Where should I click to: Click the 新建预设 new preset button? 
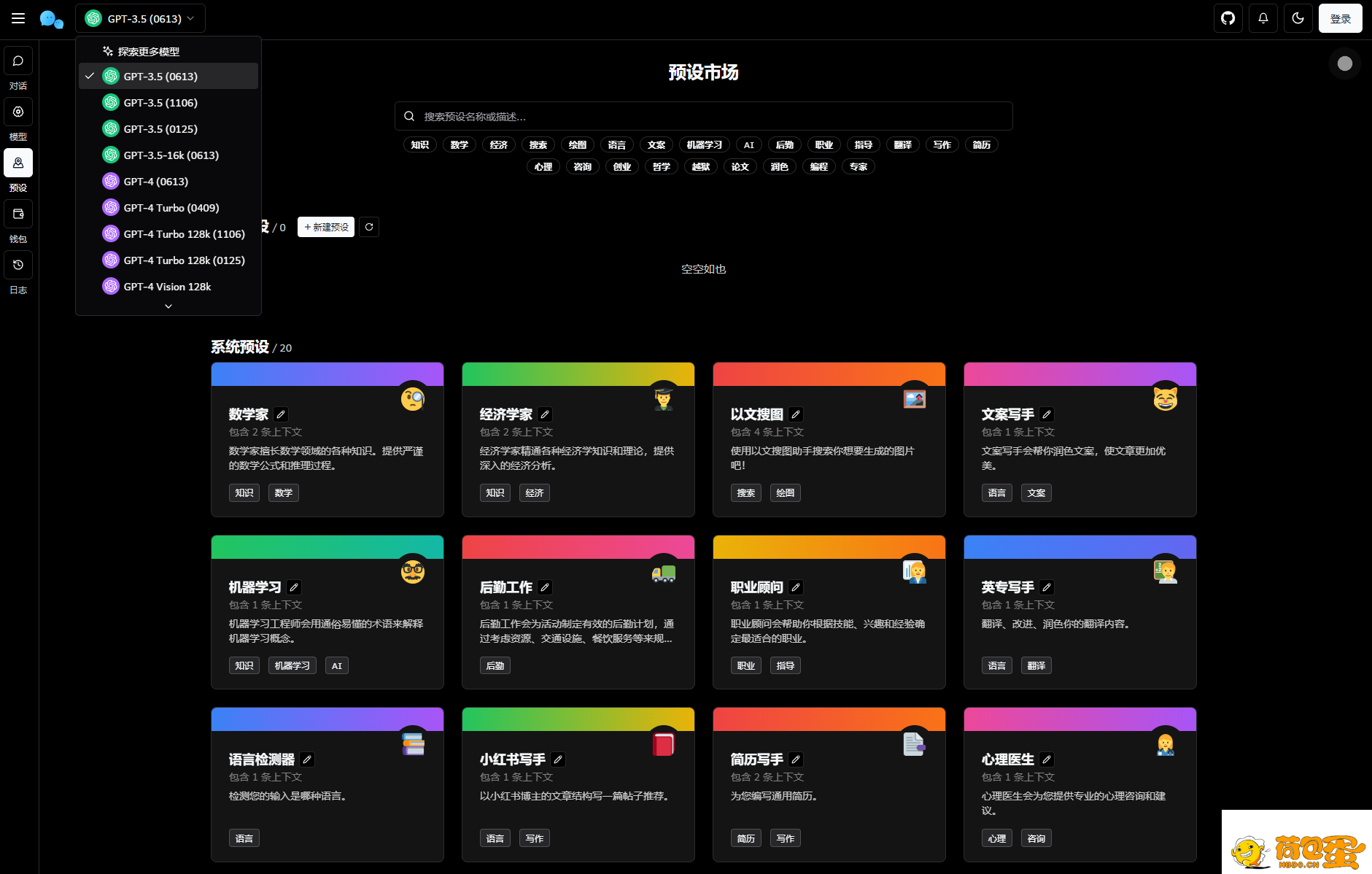(x=326, y=227)
